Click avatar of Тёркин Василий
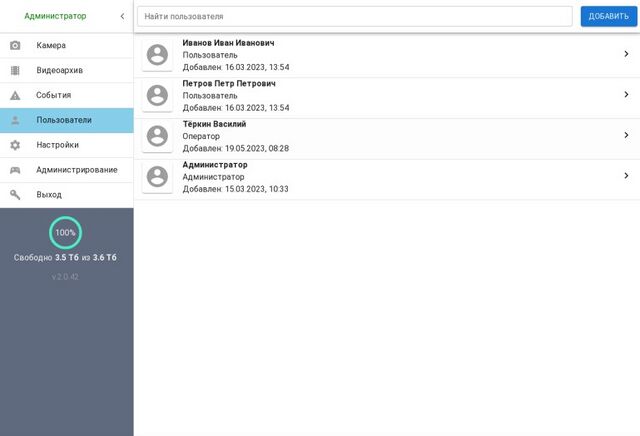640x436 pixels. pyautogui.click(x=157, y=136)
